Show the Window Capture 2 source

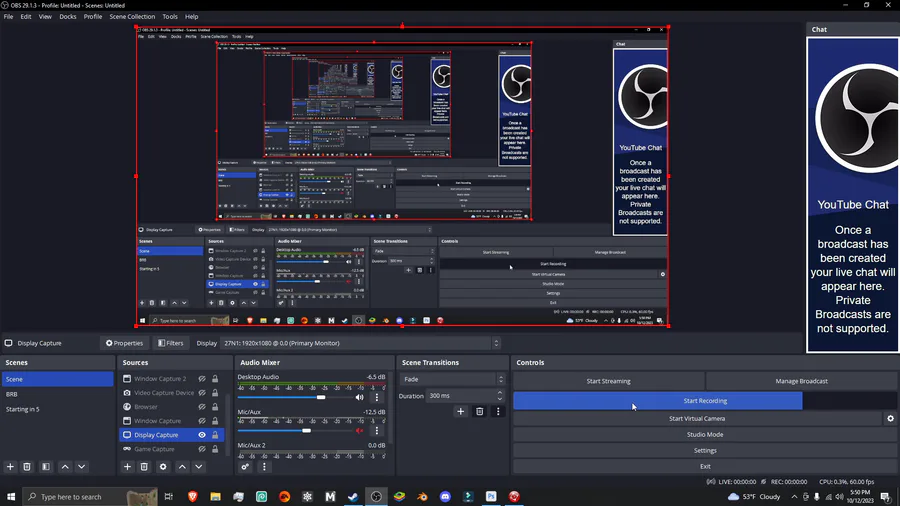(202, 379)
